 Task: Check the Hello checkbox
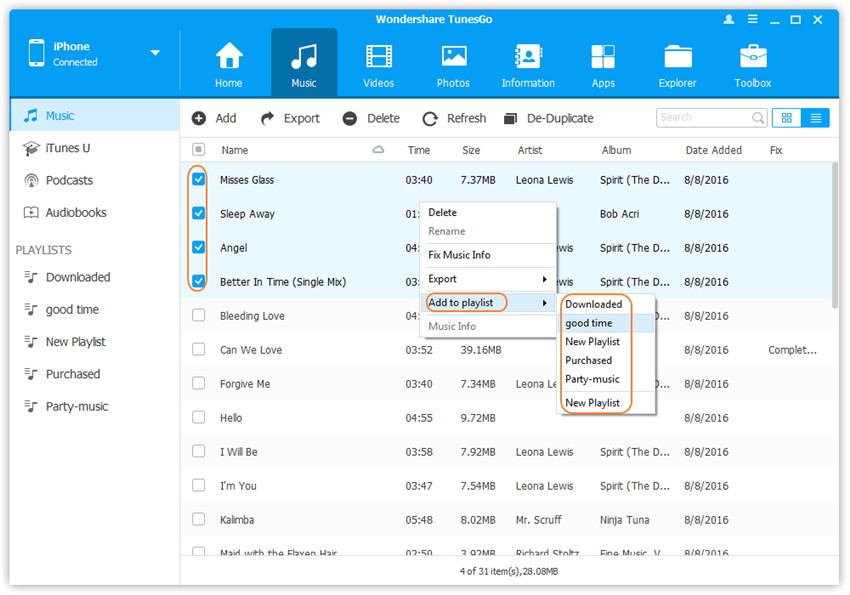(198, 417)
